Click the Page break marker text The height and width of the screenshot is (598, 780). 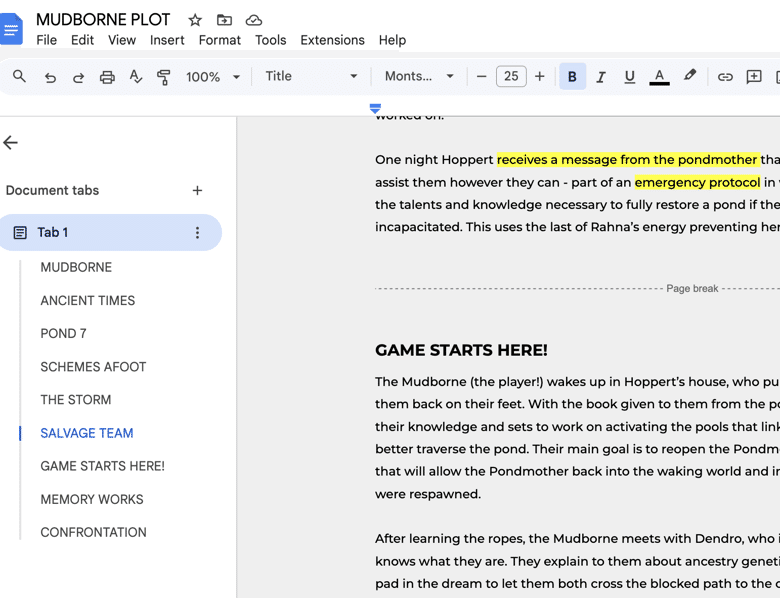click(x=692, y=289)
